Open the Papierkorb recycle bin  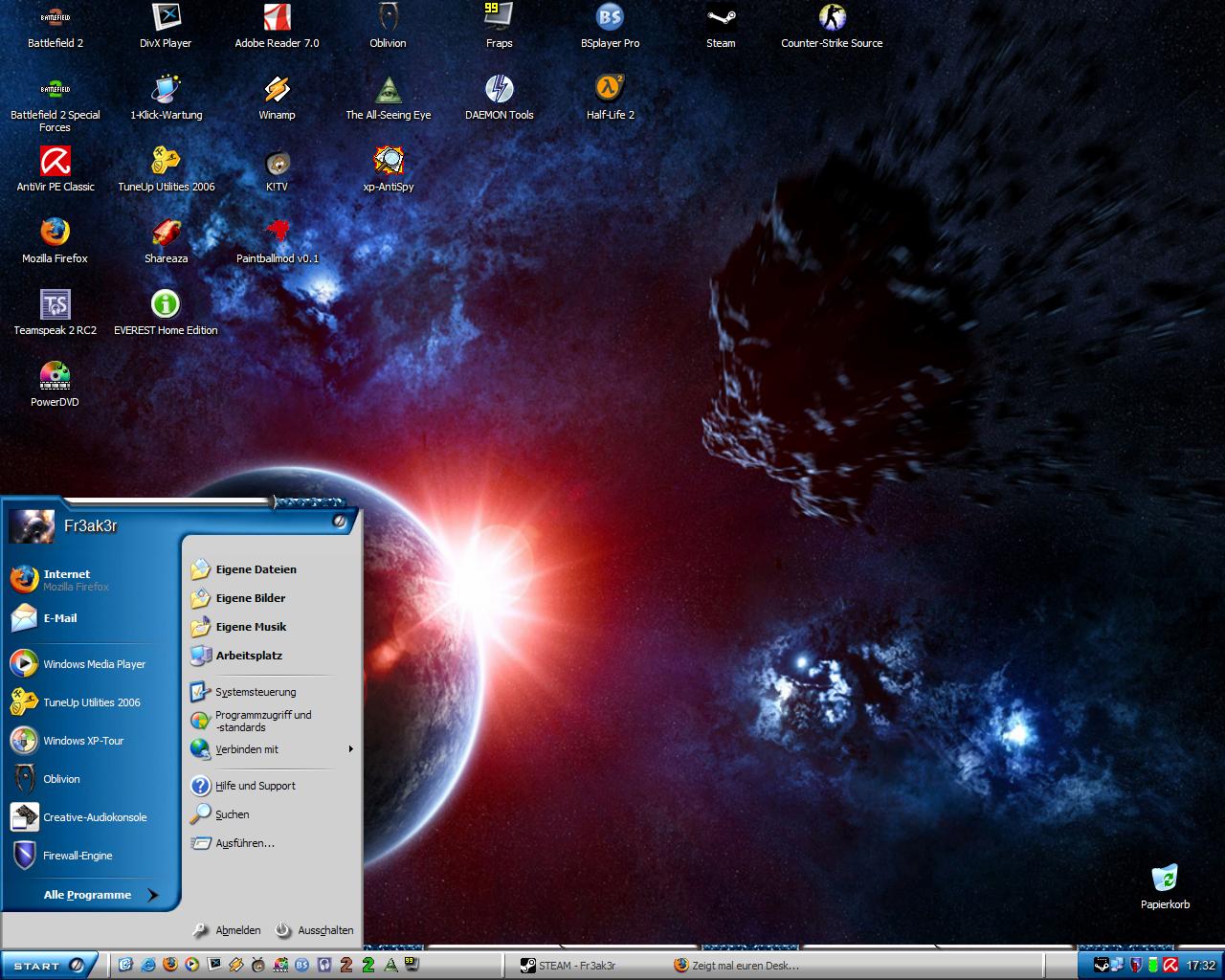coord(1165,887)
